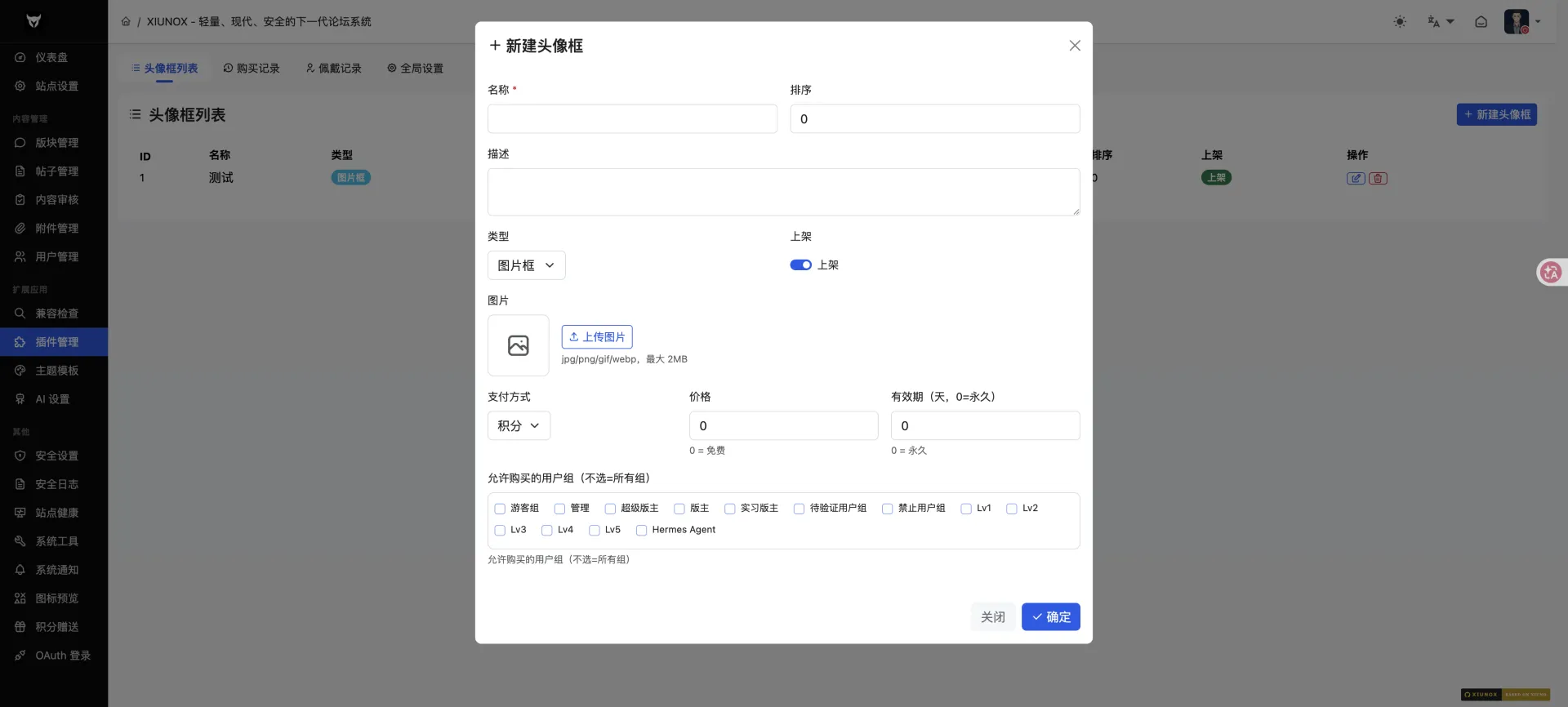
Task: Select 插件管理 sidebar item
Action: 54,342
